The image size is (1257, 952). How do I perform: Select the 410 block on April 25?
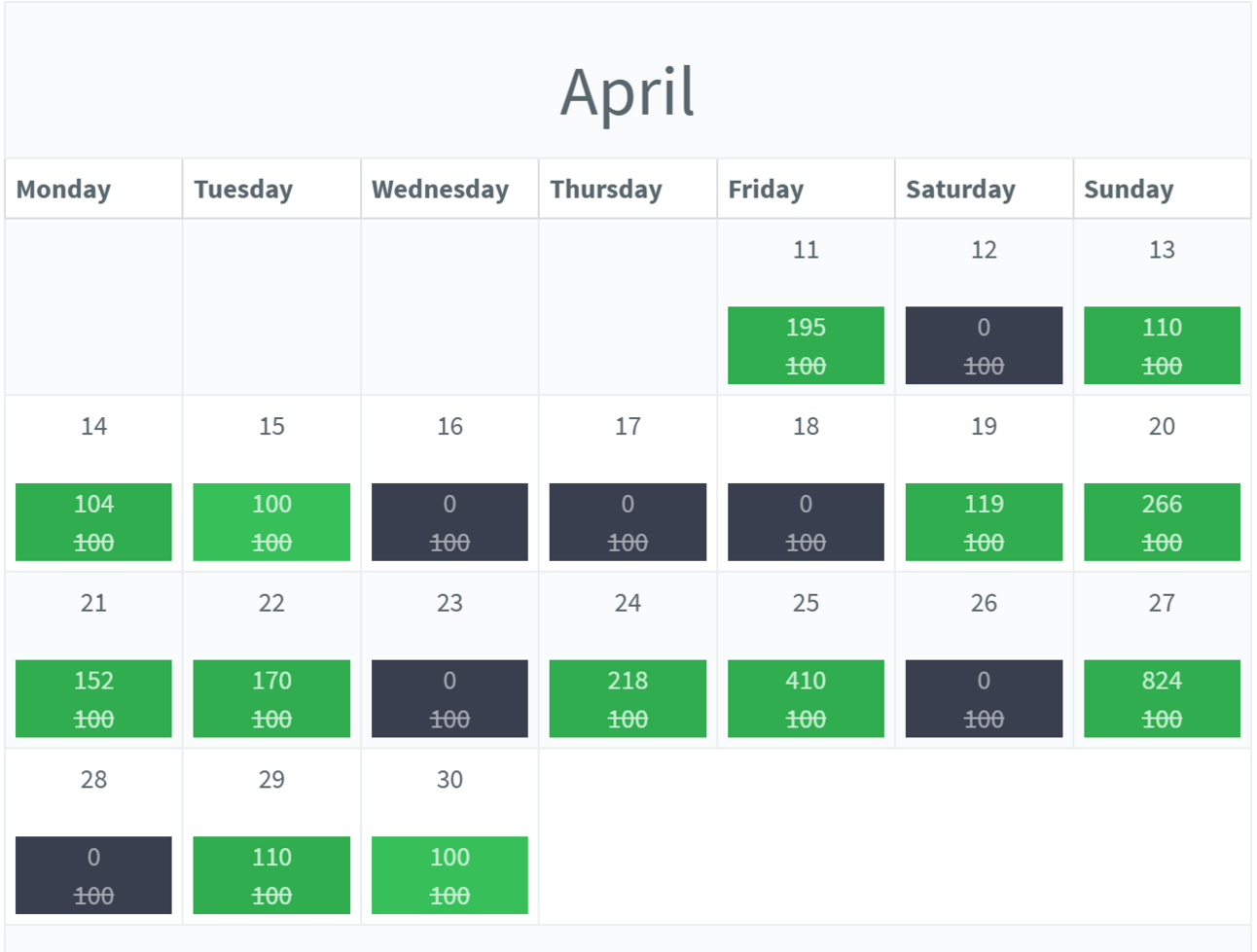806,698
